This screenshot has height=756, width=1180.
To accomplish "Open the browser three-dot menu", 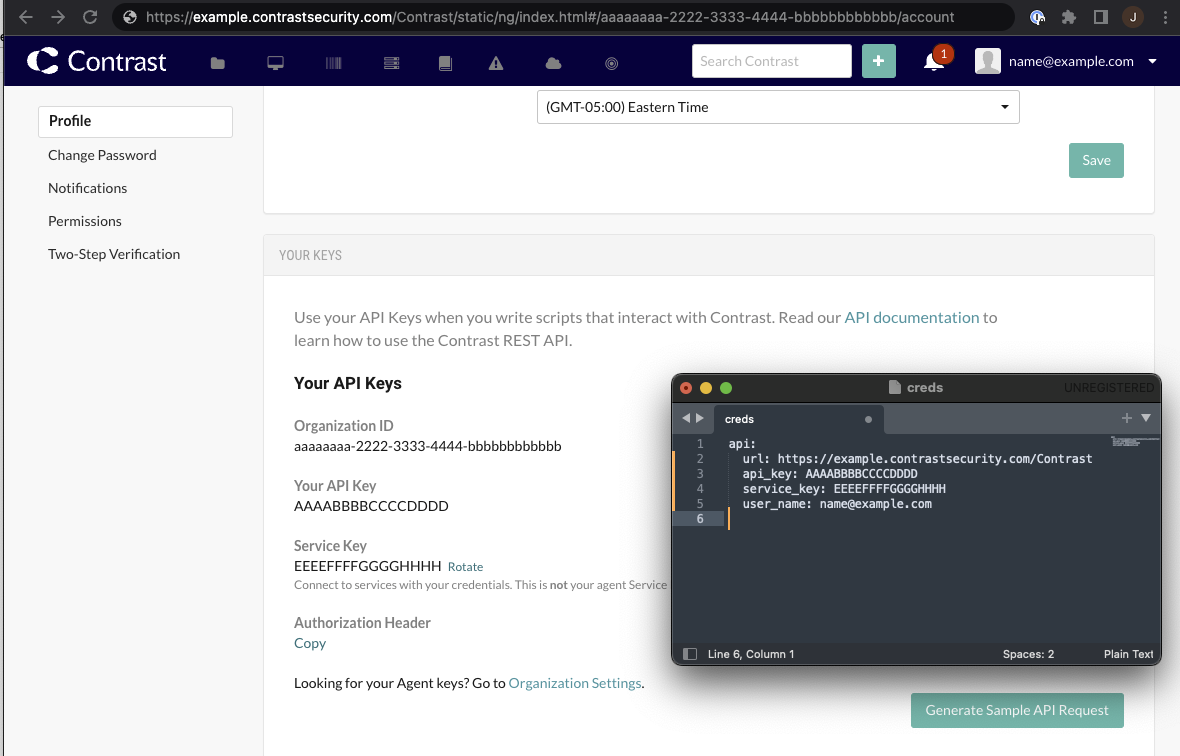I will click(1165, 17).
